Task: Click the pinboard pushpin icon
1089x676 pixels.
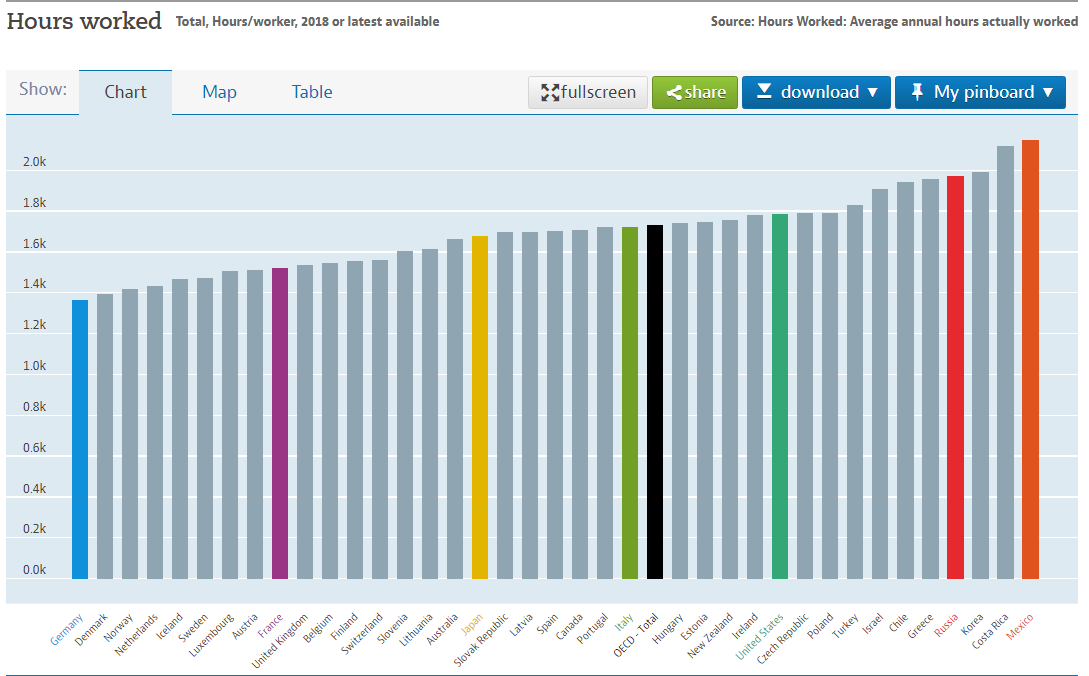Action: [917, 92]
